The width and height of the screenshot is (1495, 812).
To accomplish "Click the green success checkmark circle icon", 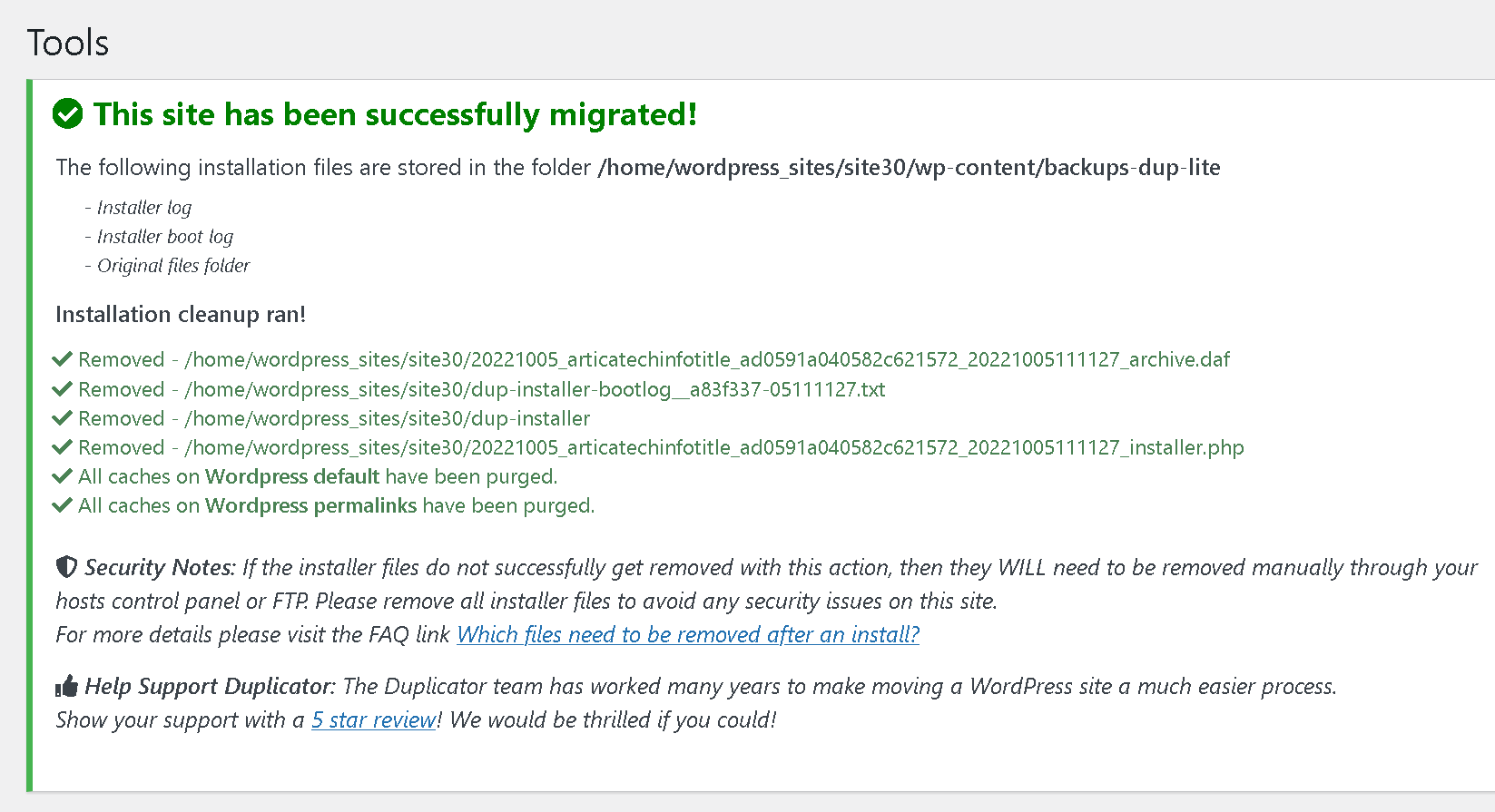I will [x=68, y=114].
